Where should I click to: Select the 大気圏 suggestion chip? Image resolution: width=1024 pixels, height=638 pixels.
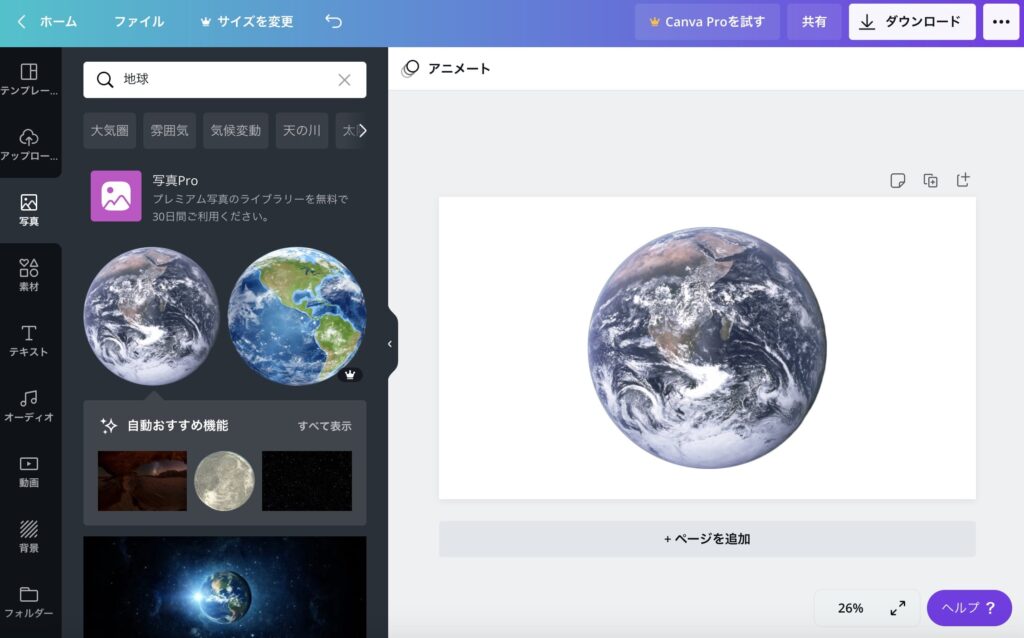109,131
